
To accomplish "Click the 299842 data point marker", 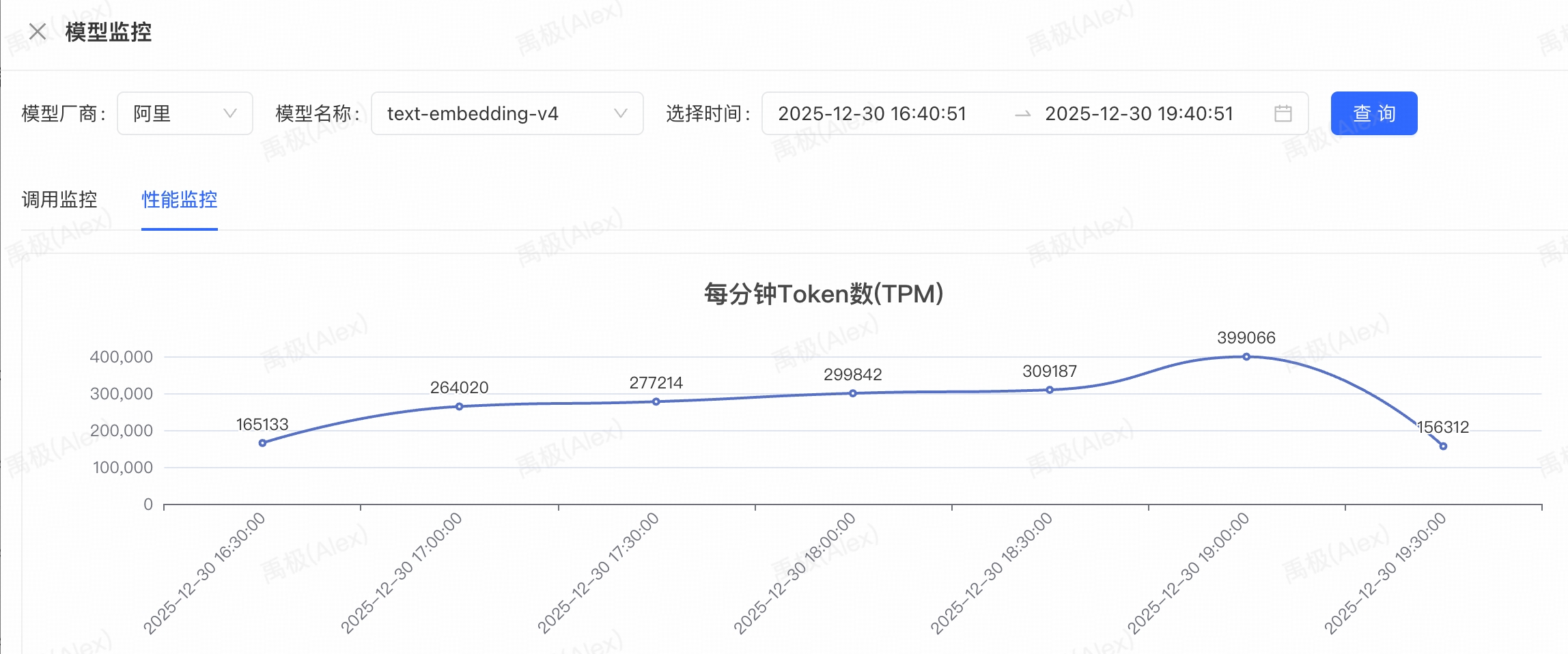I will pyautogui.click(x=852, y=393).
